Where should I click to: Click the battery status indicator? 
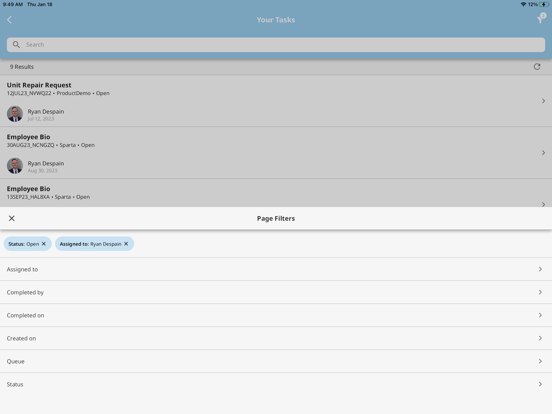(544, 4)
